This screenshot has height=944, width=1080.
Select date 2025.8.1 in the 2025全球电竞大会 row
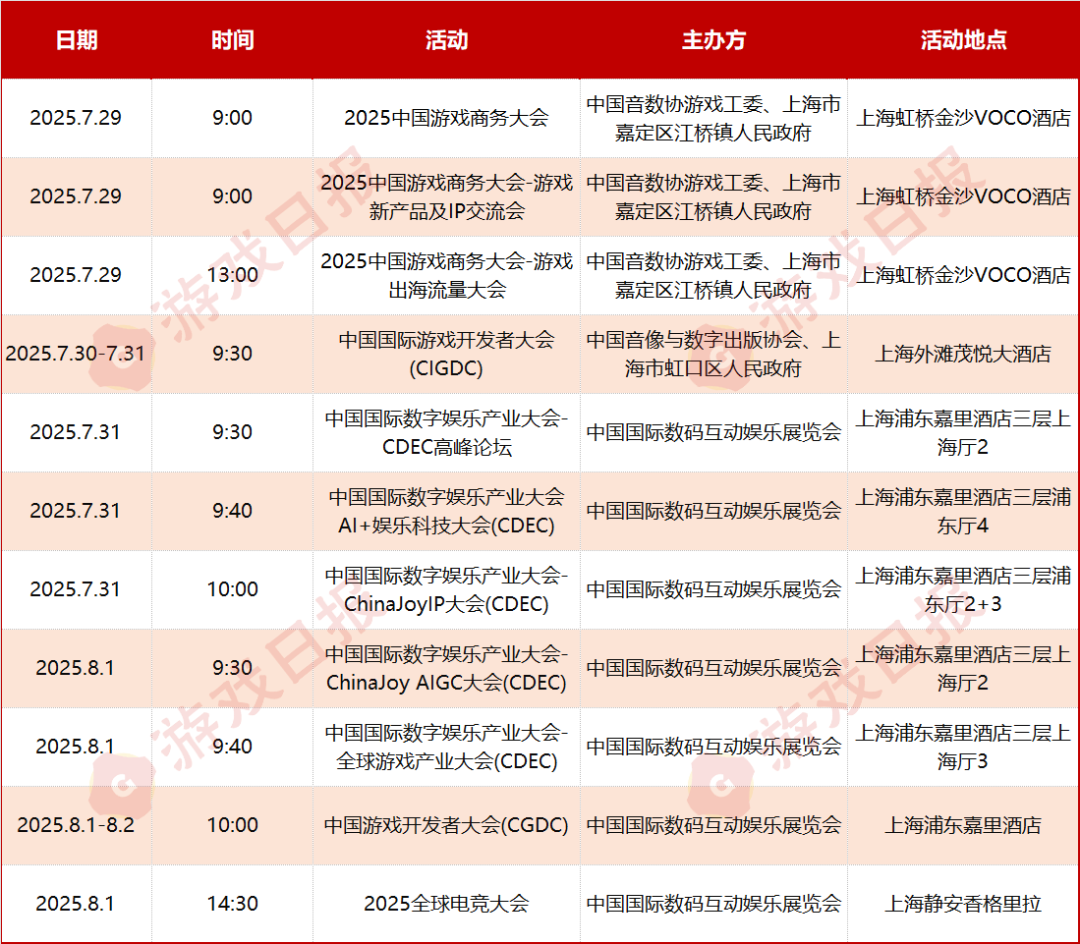coord(76,903)
